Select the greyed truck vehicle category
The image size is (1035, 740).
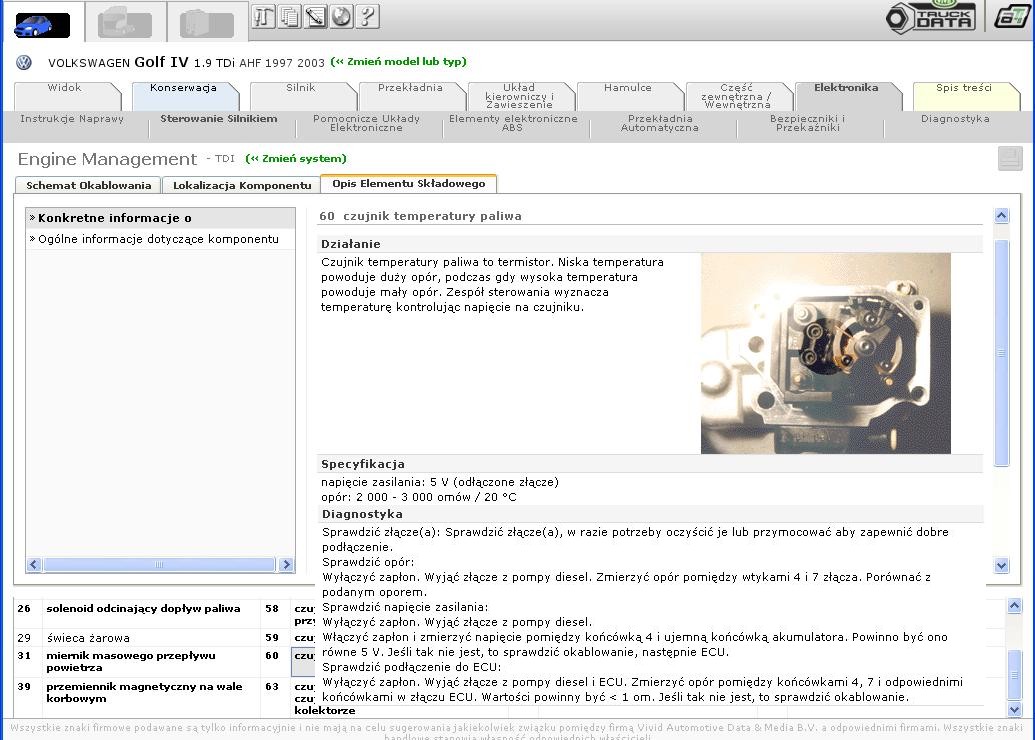point(125,24)
